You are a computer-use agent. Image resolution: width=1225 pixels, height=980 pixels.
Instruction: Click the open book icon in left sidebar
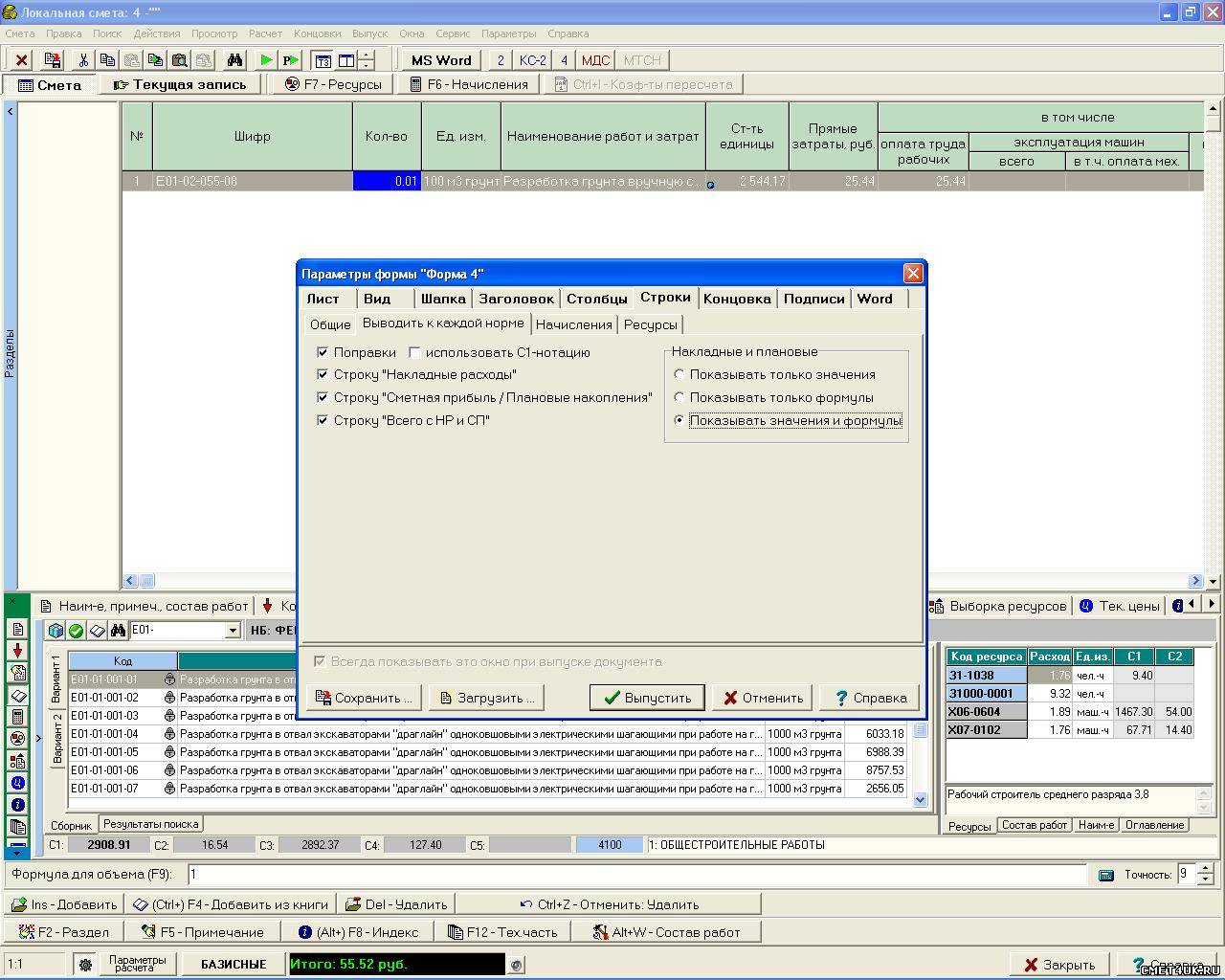17,695
